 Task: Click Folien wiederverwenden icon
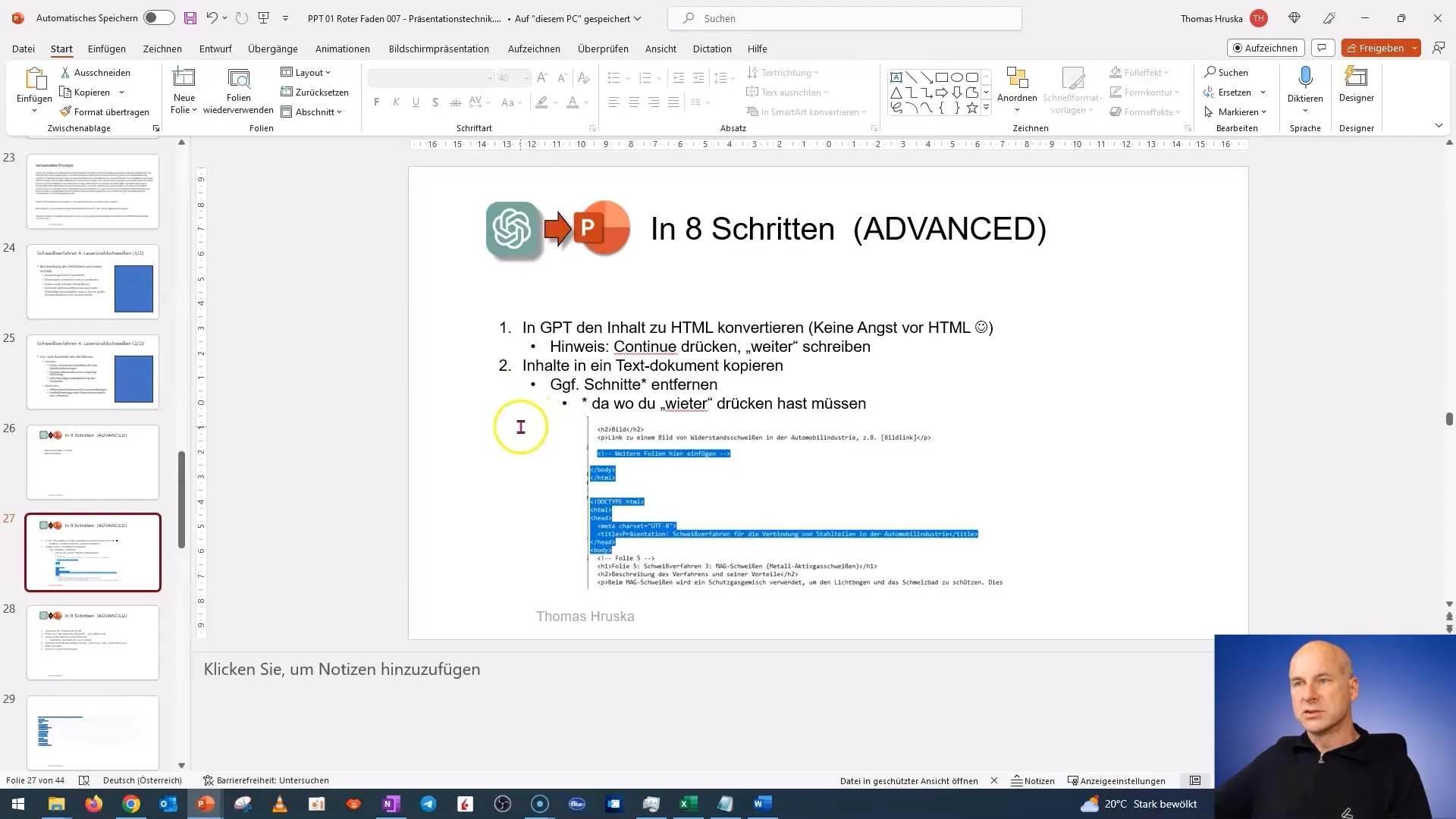click(238, 79)
